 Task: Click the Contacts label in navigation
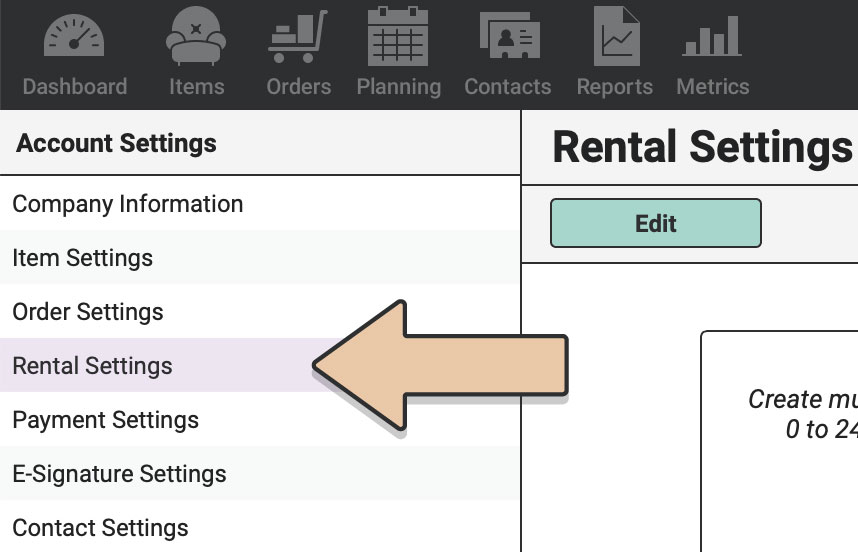coord(508,86)
